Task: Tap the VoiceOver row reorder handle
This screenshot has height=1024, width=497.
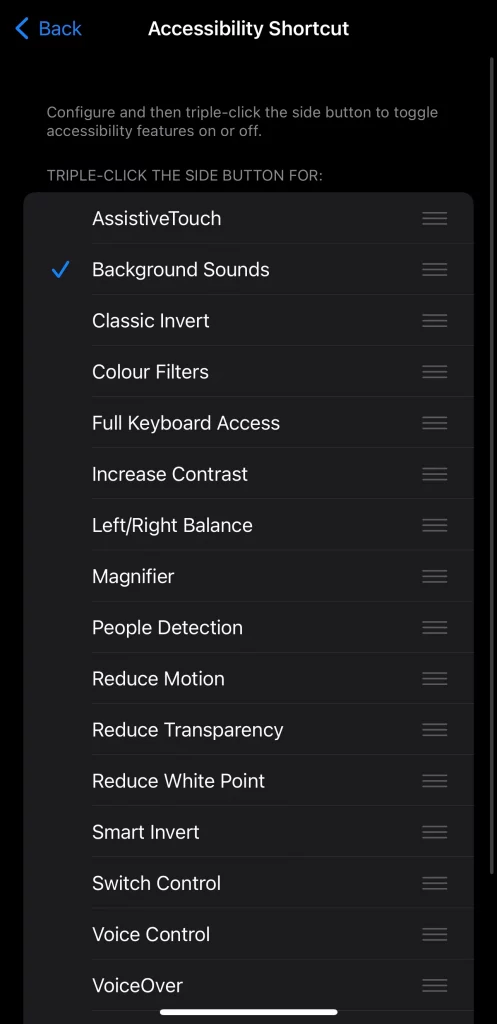Action: click(434, 985)
